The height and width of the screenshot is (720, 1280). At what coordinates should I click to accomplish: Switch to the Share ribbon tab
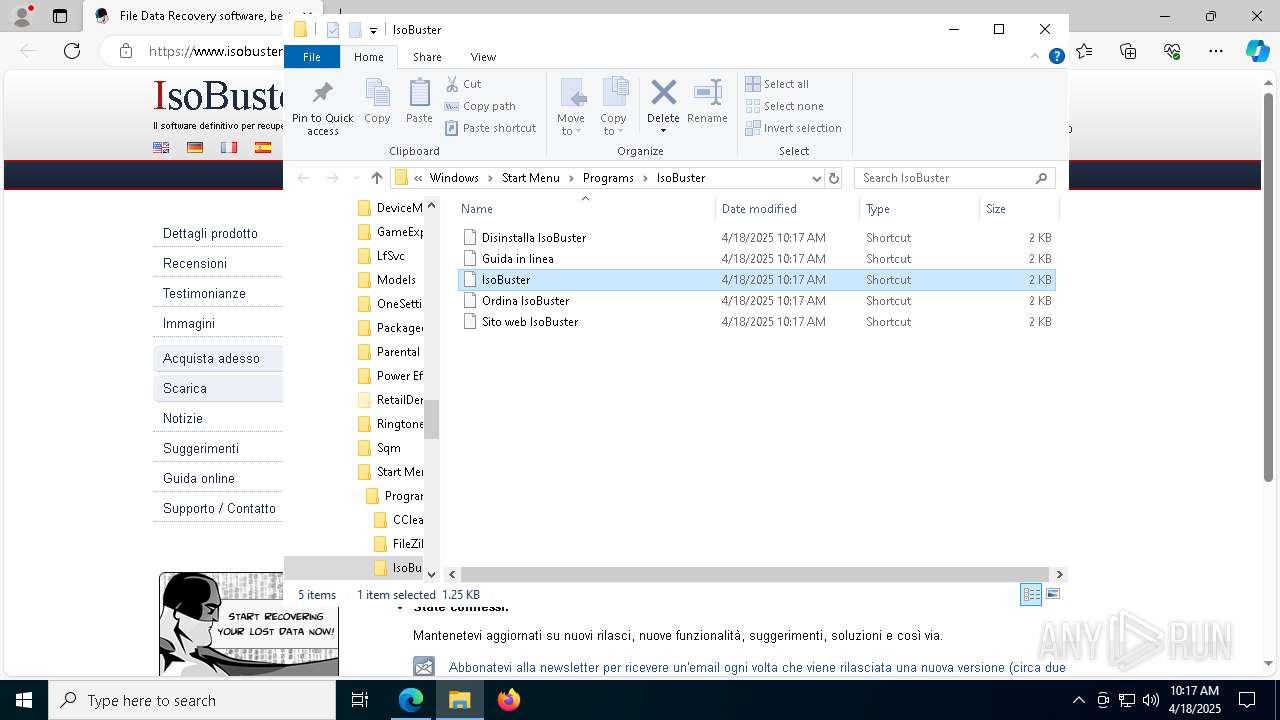click(x=427, y=57)
